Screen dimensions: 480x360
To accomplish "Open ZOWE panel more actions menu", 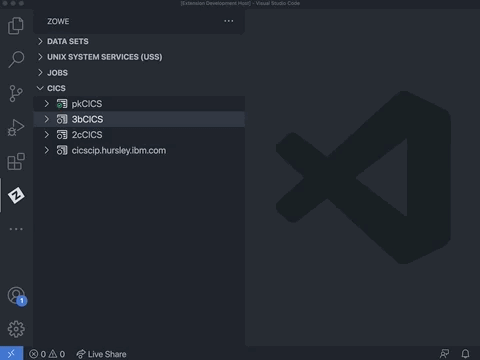I will (229, 21).
